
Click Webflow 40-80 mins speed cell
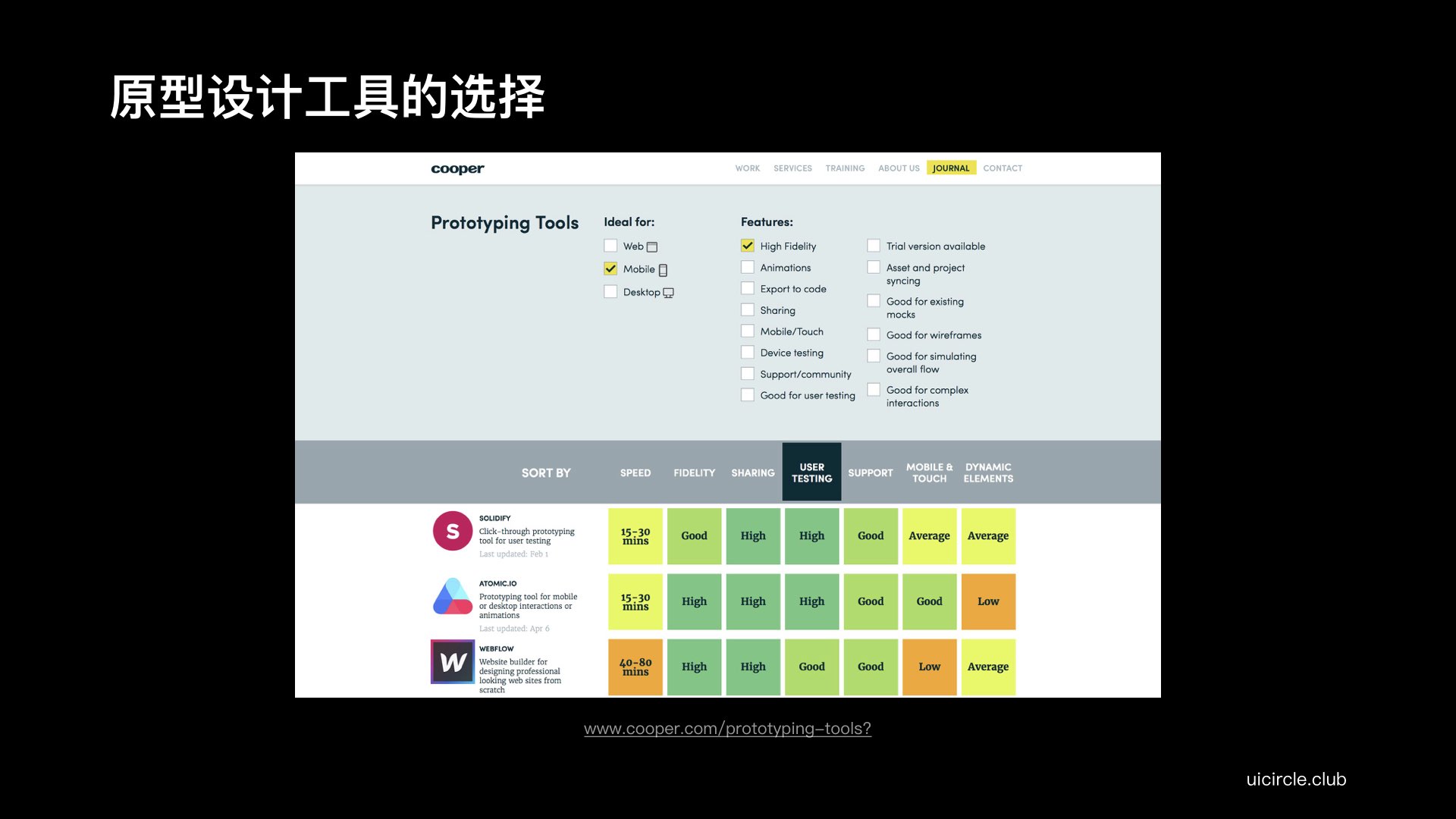[635, 667]
